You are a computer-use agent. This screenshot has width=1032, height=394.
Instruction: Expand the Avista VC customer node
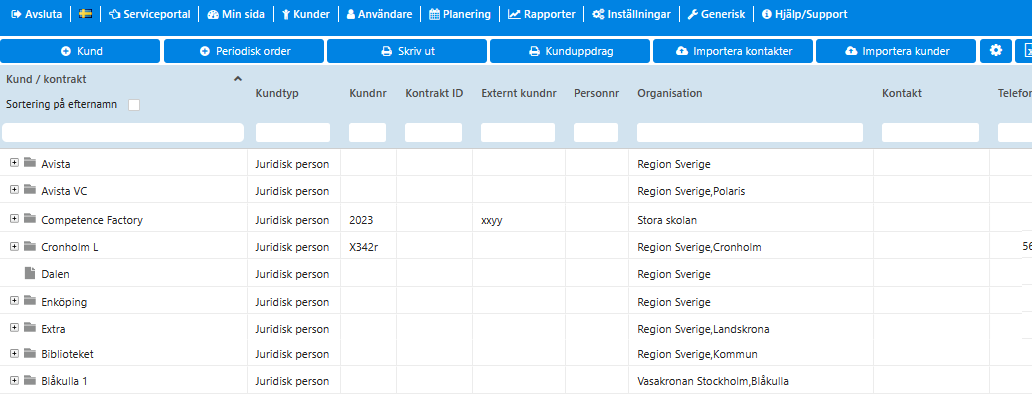point(14,190)
